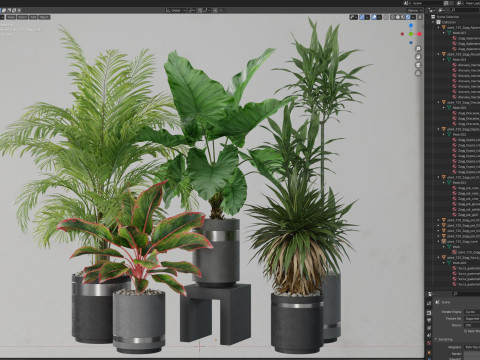Screen dimensions: 480x360
Task: Open the viewport shading options dropdown
Action: point(413,17)
